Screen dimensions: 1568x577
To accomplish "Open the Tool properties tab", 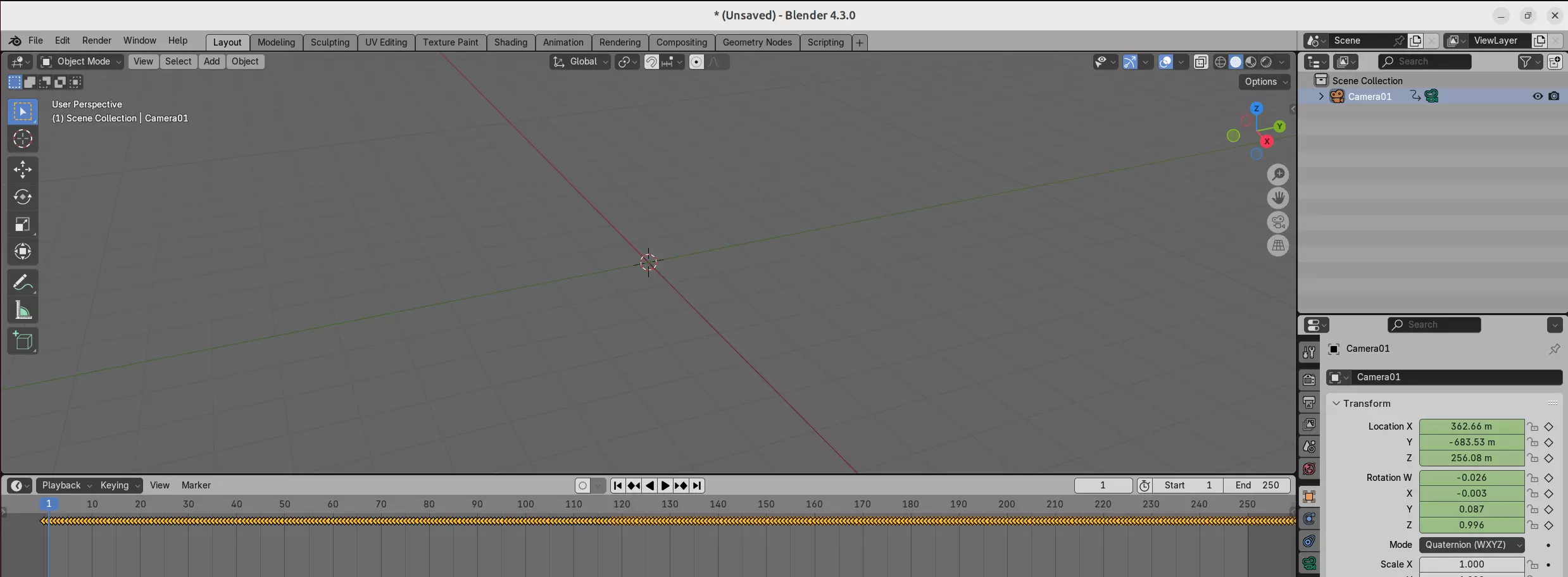I will pos(1309,353).
